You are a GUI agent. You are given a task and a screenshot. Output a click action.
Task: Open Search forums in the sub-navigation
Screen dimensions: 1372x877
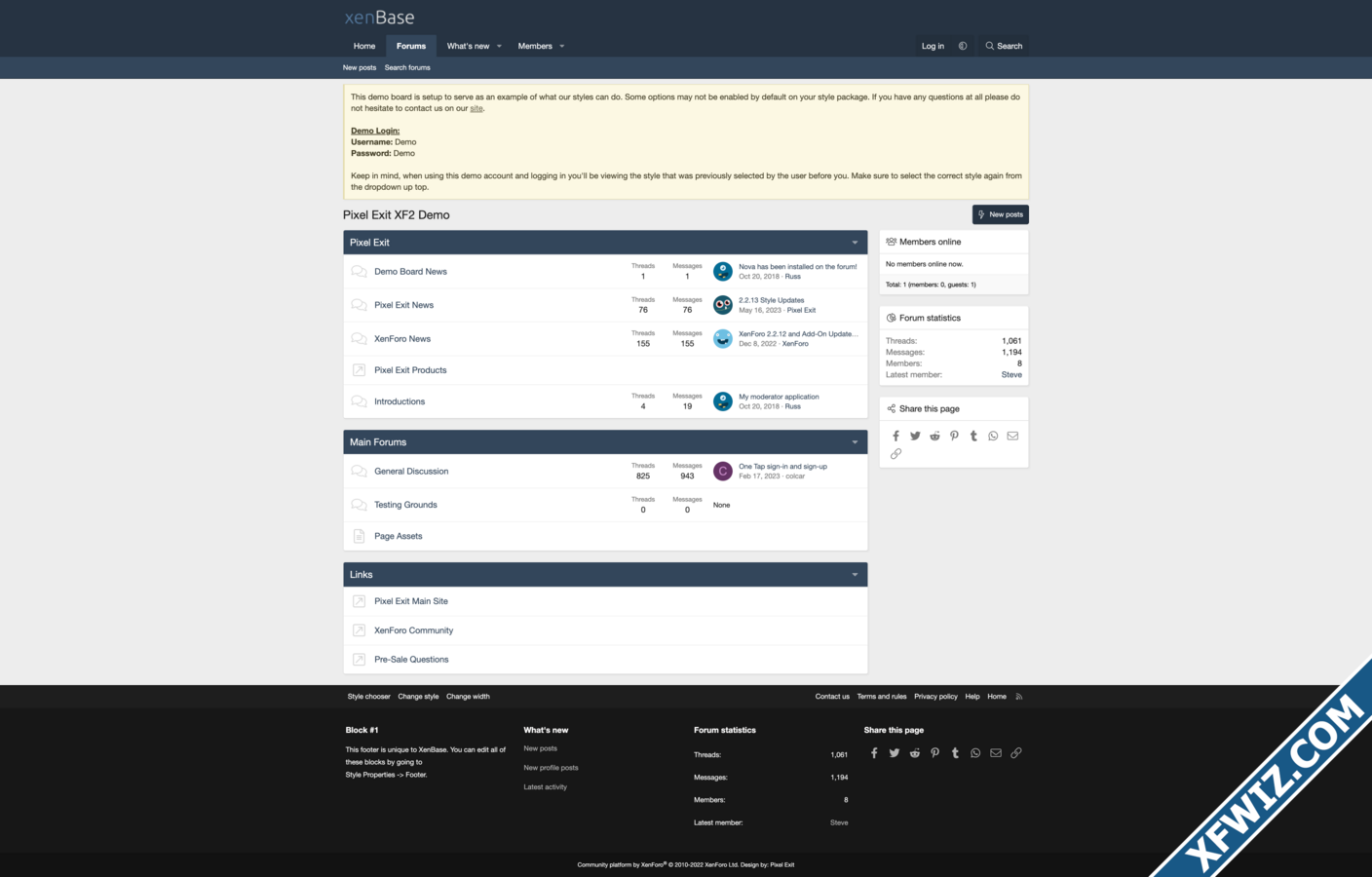tap(407, 67)
